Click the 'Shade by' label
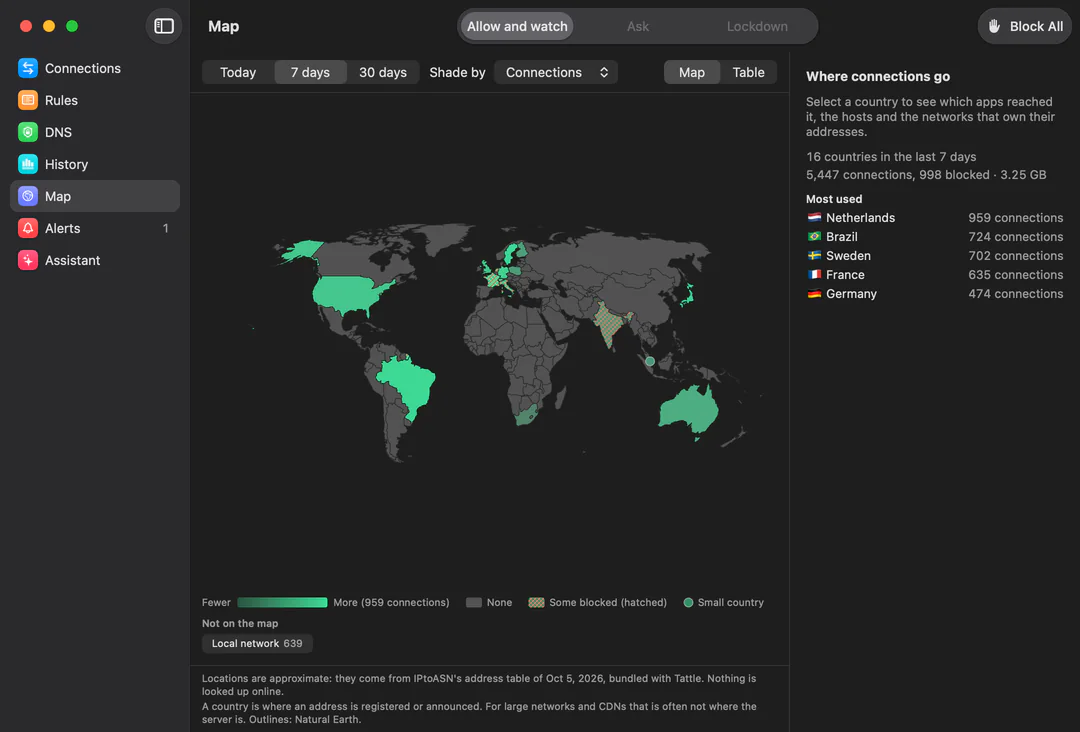The image size is (1080, 732). 457,72
